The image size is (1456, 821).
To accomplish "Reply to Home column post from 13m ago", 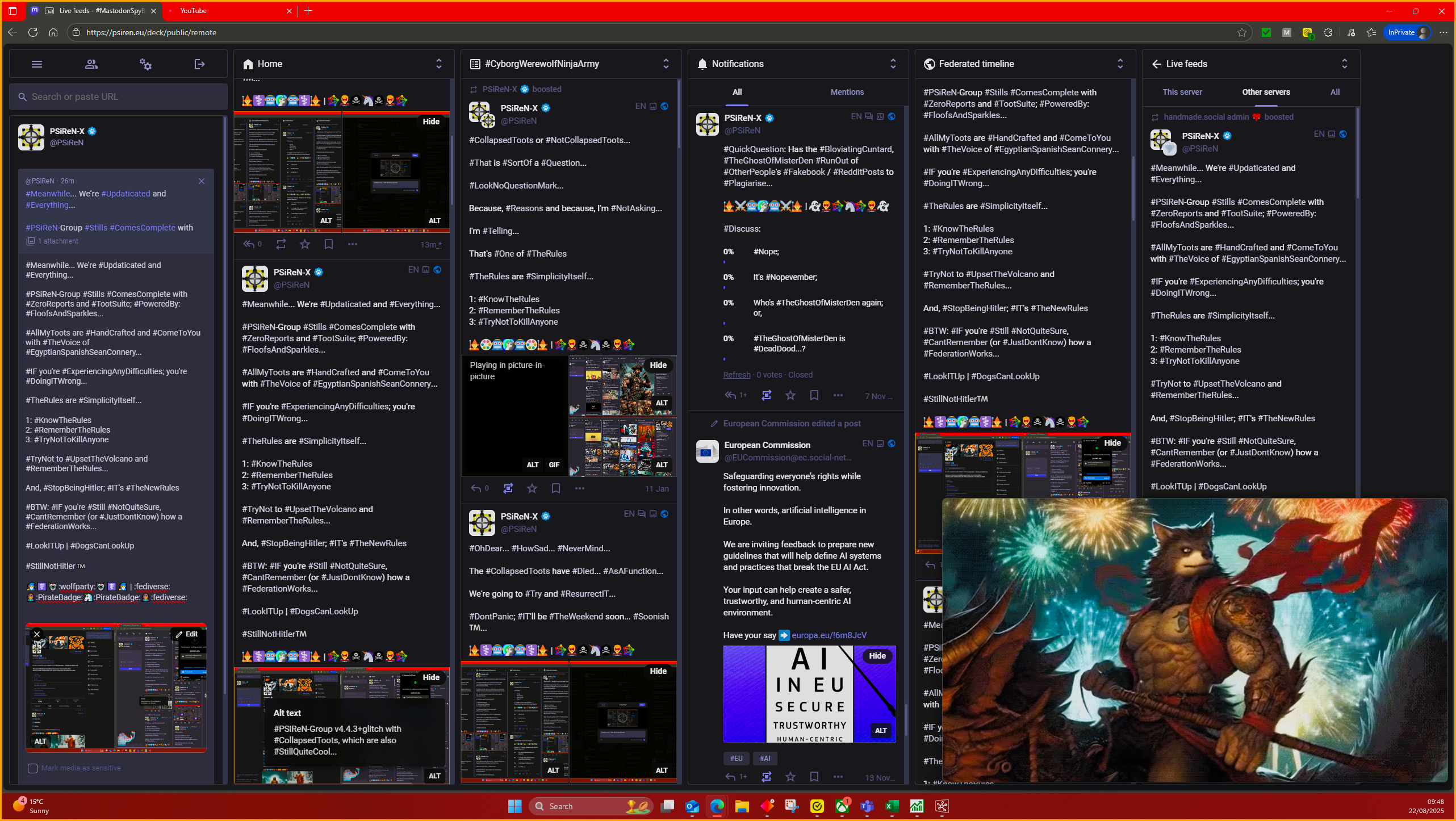I will (x=249, y=244).
